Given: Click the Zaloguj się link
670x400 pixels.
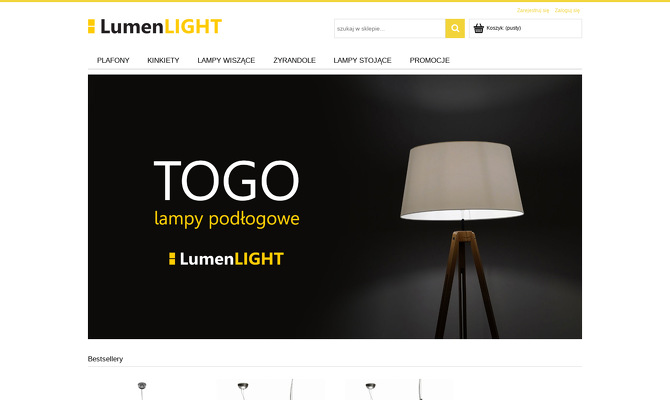Looking at the screenshot, I should pos(567,10).
